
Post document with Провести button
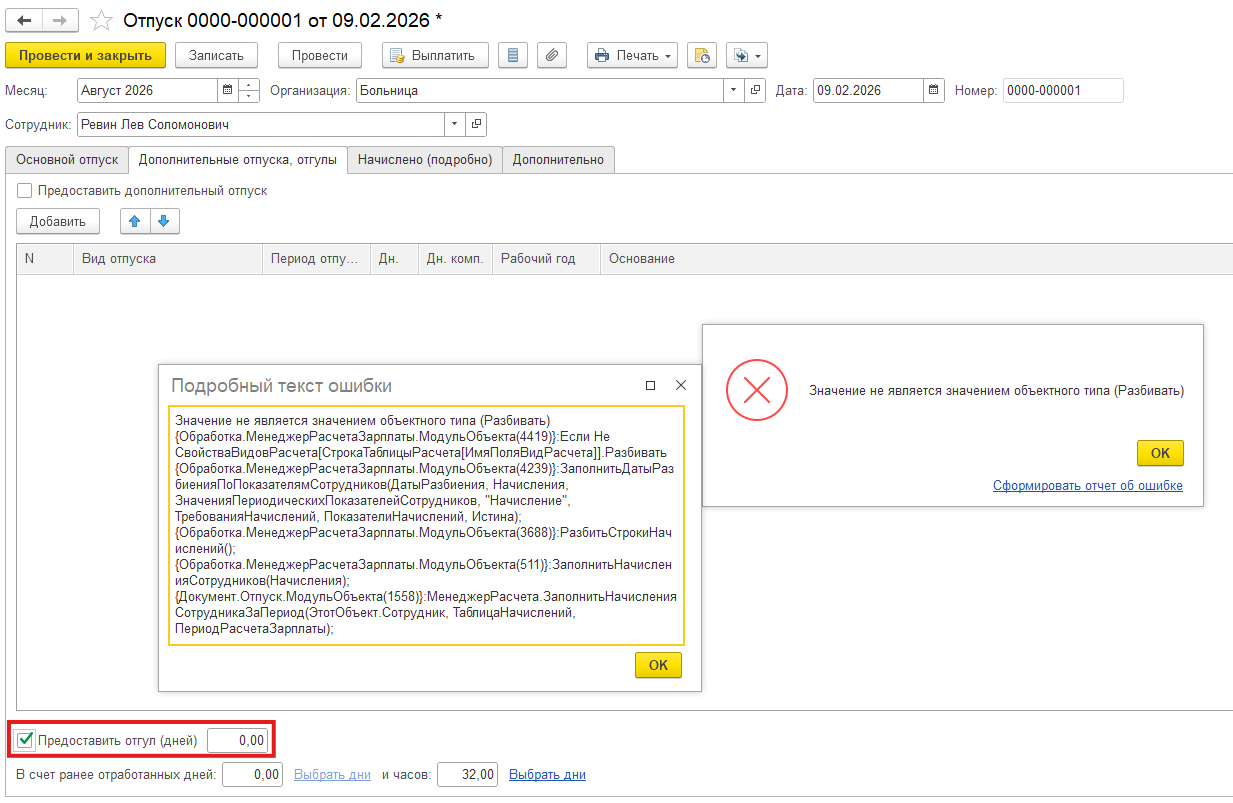pos(321,55)
